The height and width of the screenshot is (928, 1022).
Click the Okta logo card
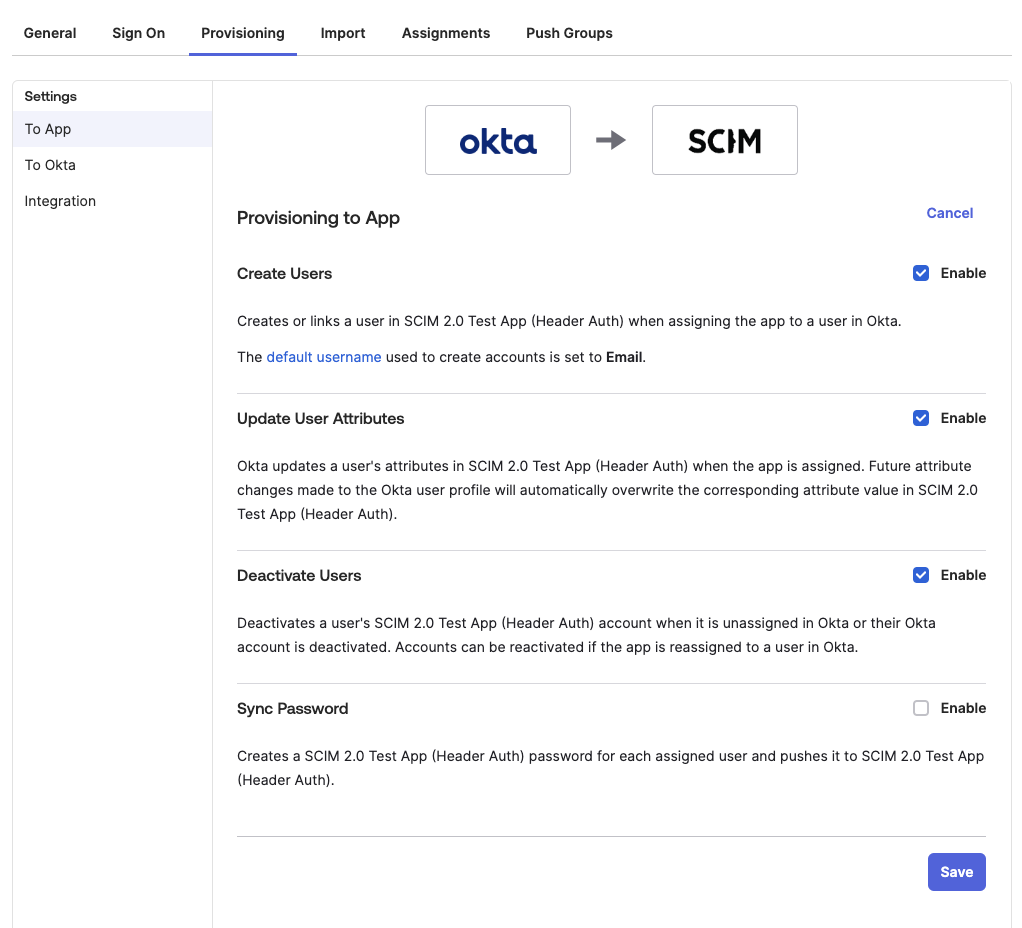tap(497, 139)
